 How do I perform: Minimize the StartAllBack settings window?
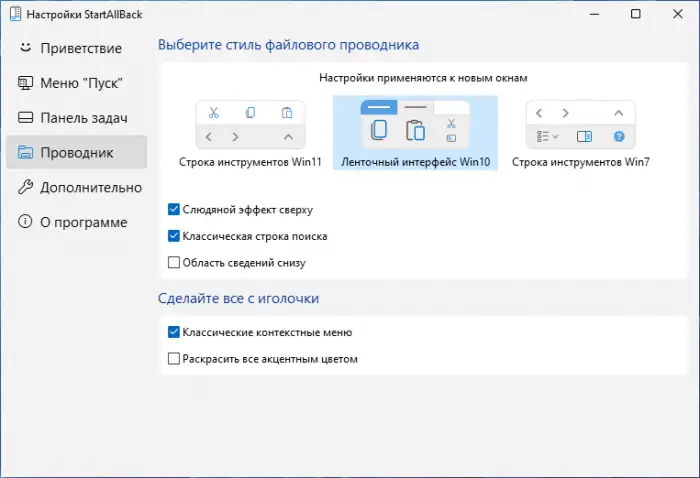587,14
